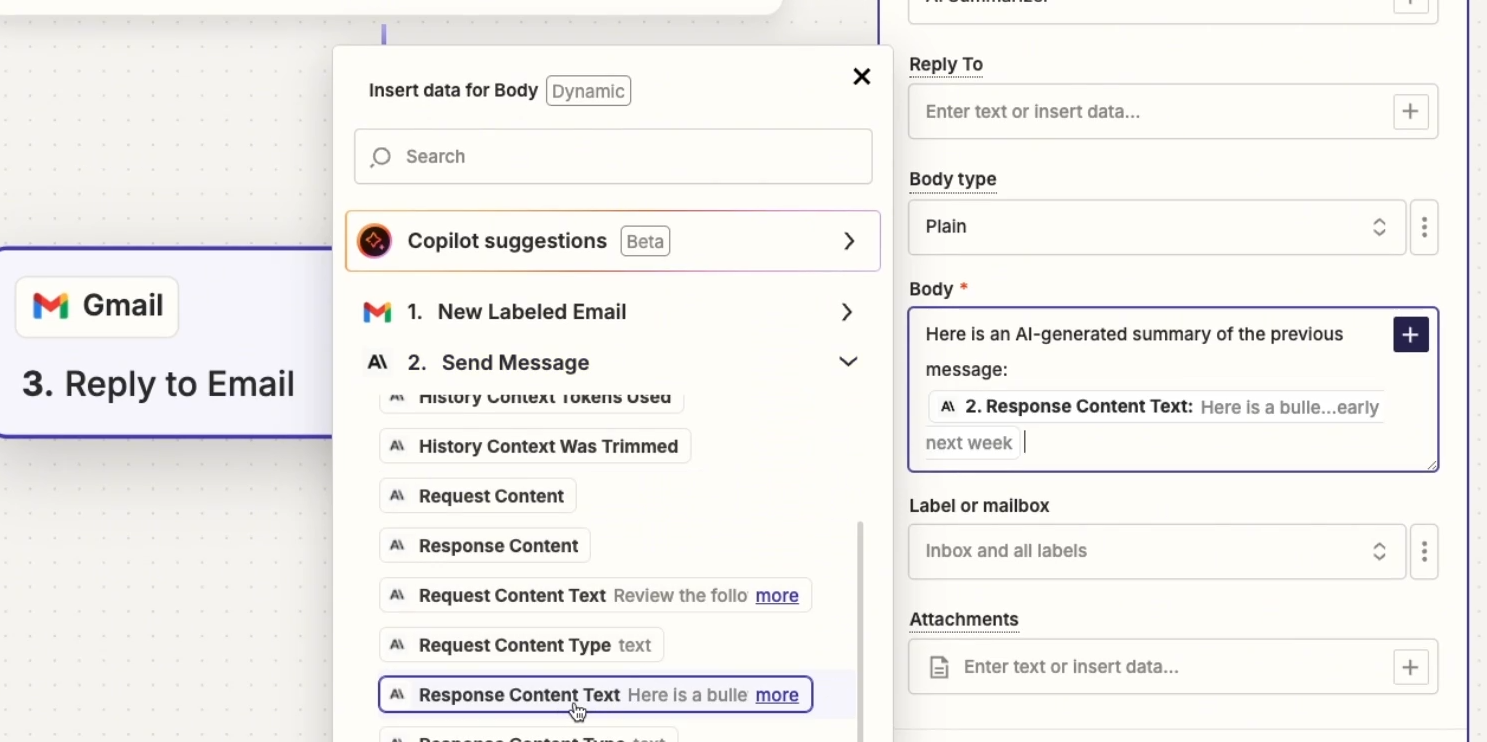1487x742 pixels.
Task: Click the Dynamic tag next to Insert data
Action: click(x=588, y=91)
